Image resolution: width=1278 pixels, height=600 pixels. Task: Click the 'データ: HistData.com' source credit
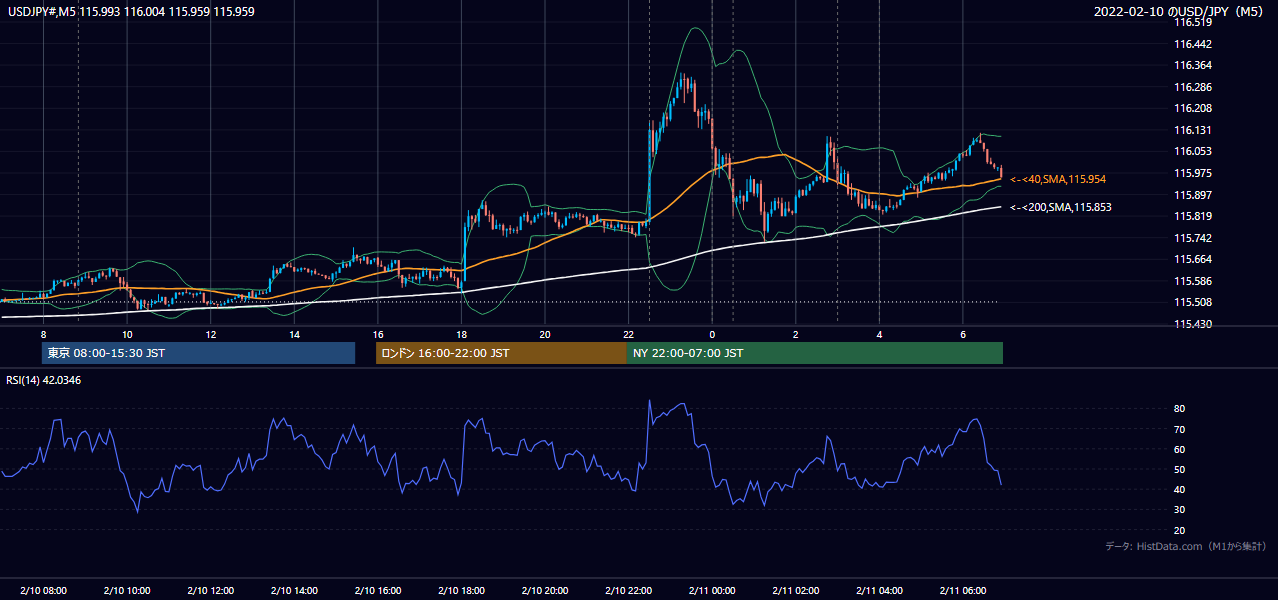pyautogui.click(x=1185, y=546)
